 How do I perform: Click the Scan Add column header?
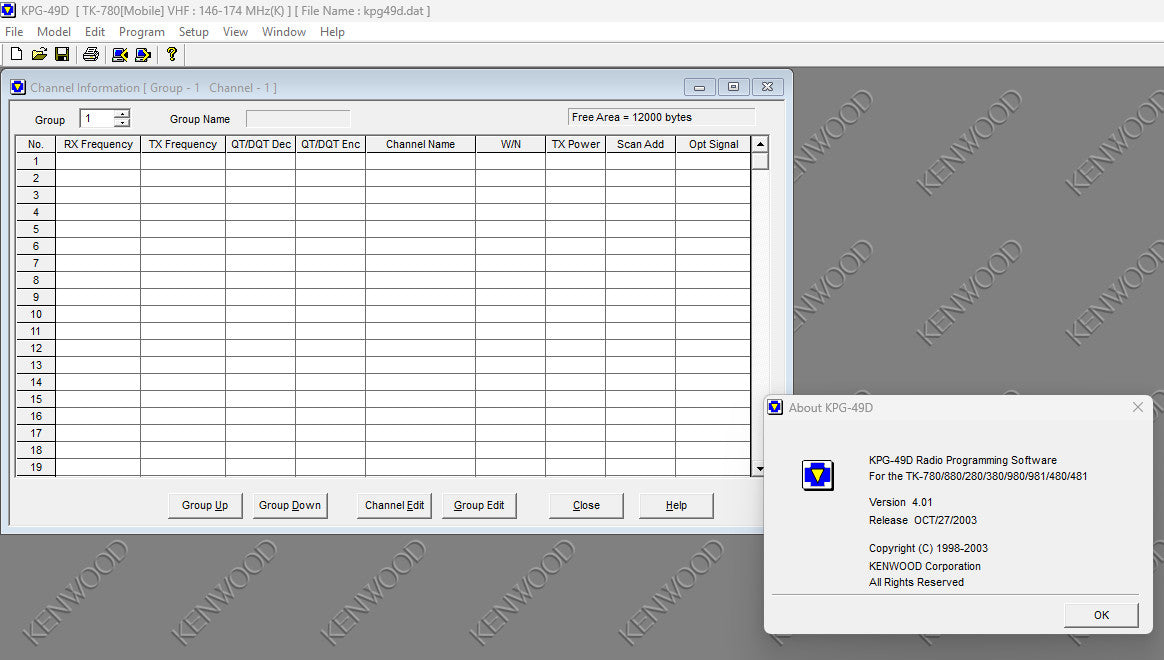click(x=641, y=144)
